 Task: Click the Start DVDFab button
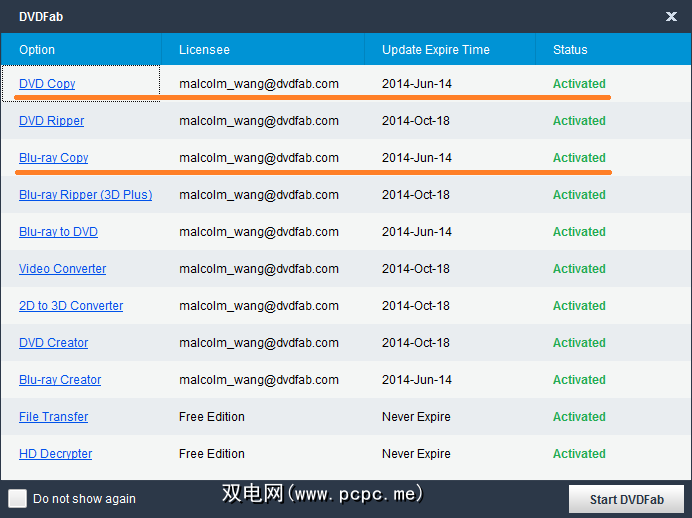coord(627,499)
